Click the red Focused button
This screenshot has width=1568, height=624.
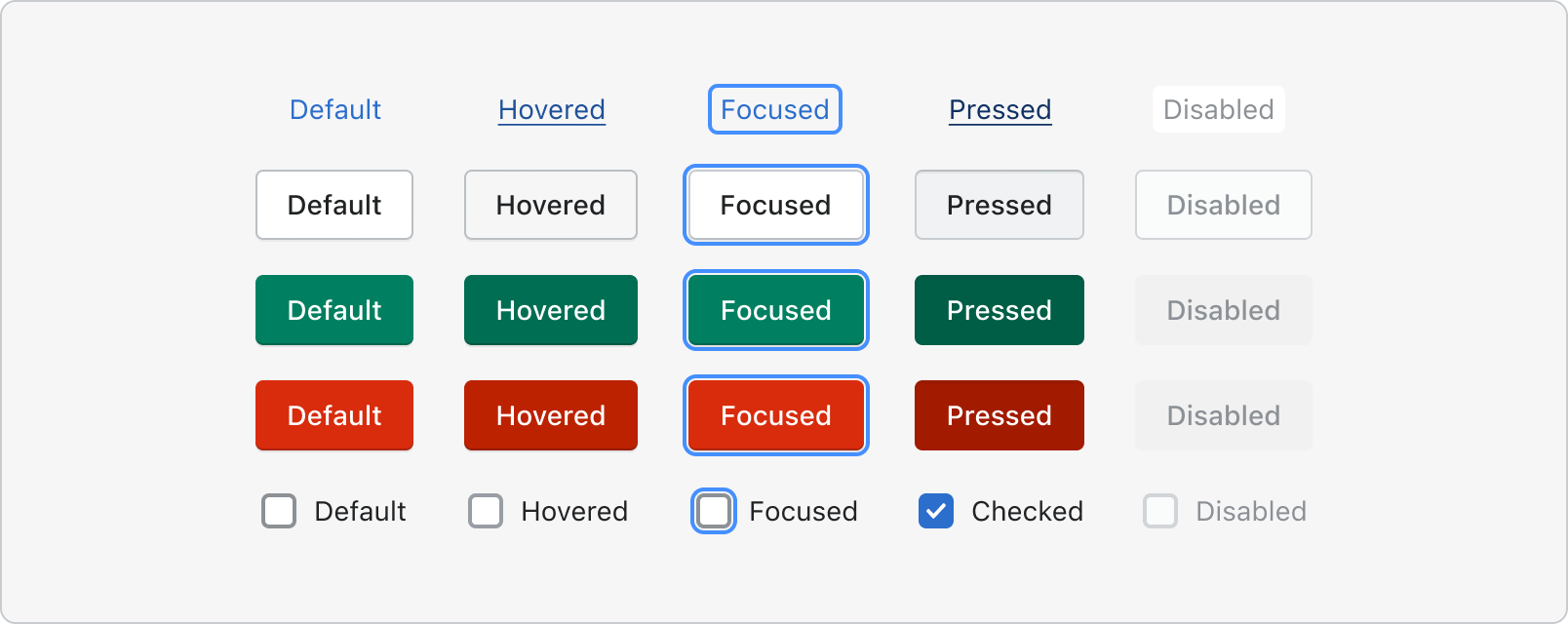pos(776,415)
